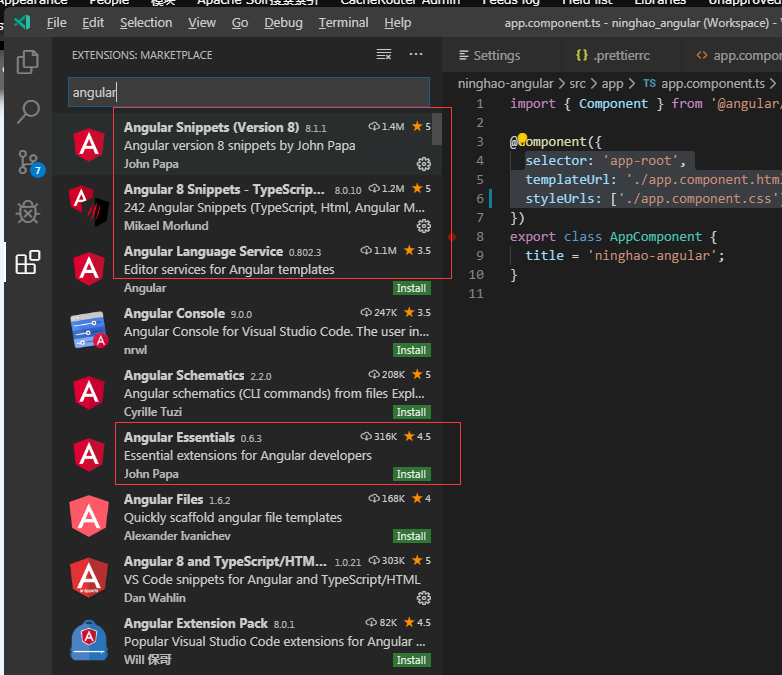Open Extensions panel more actions ellipsis
Viewport: 782px width, 675px height.
(415, 54)
